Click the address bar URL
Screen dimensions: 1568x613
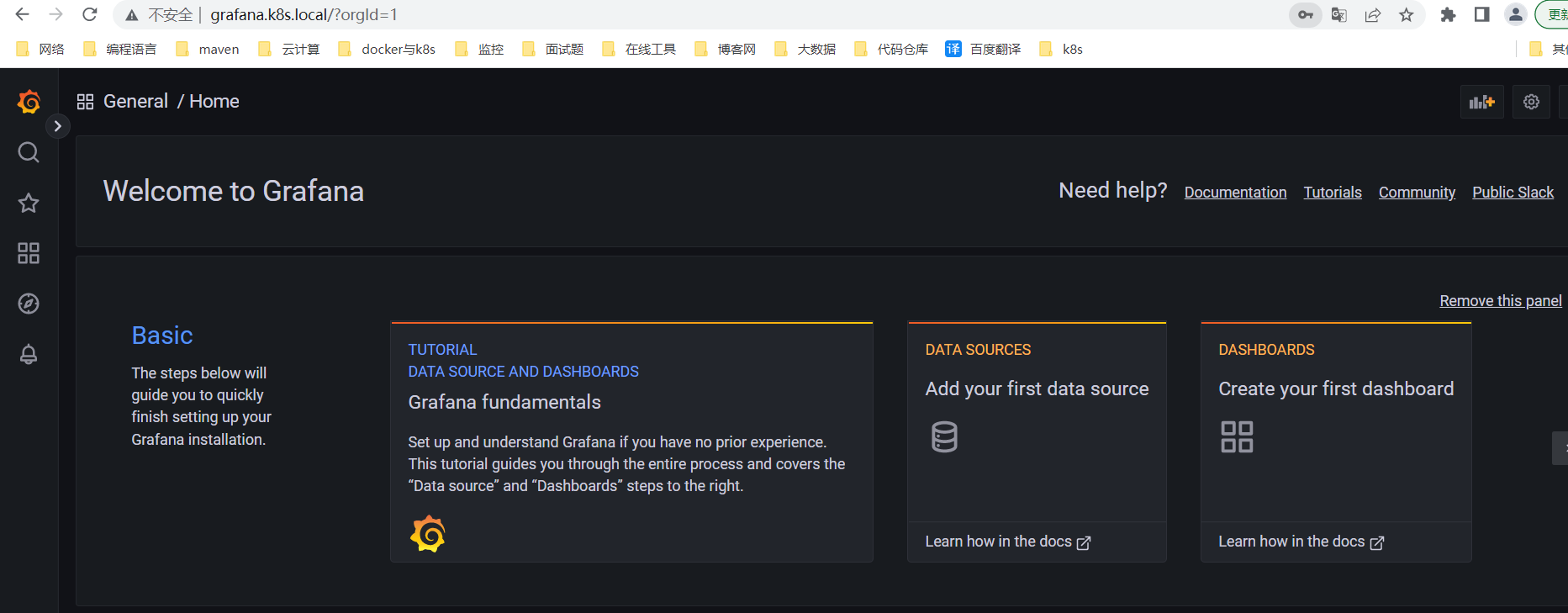tap(304, 14)
